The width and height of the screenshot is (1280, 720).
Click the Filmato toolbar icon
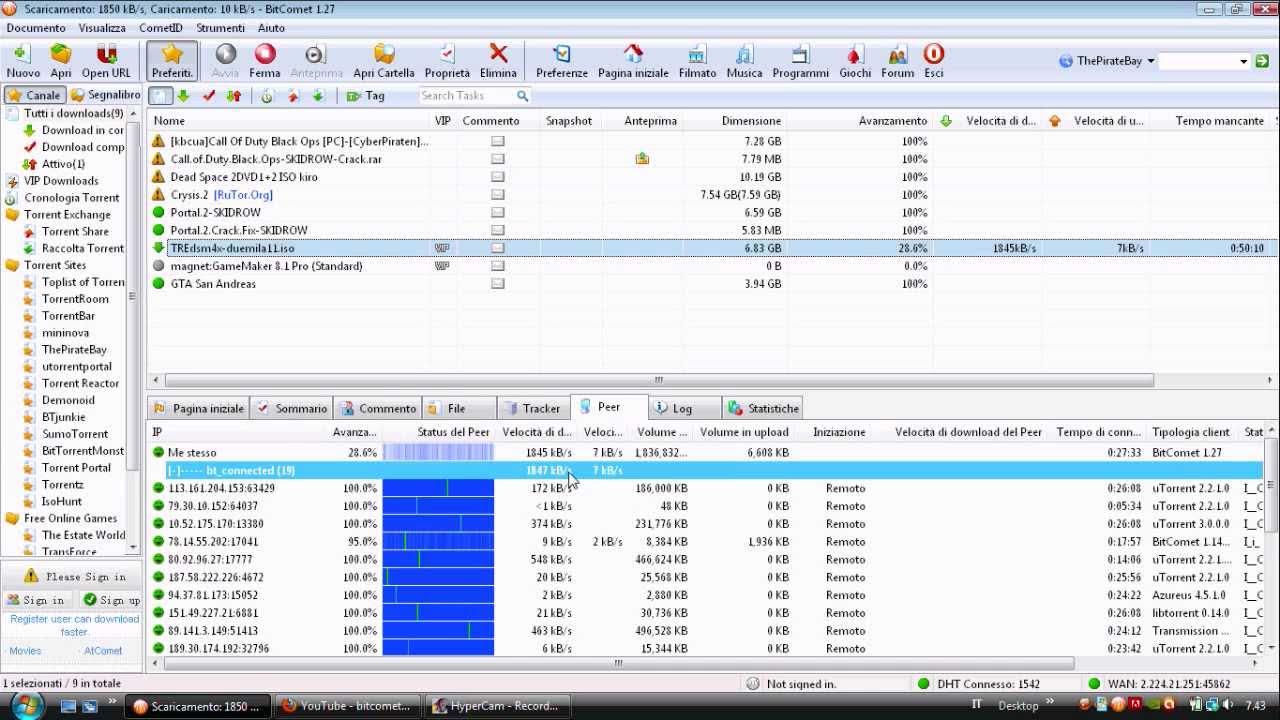click(697, 61)
